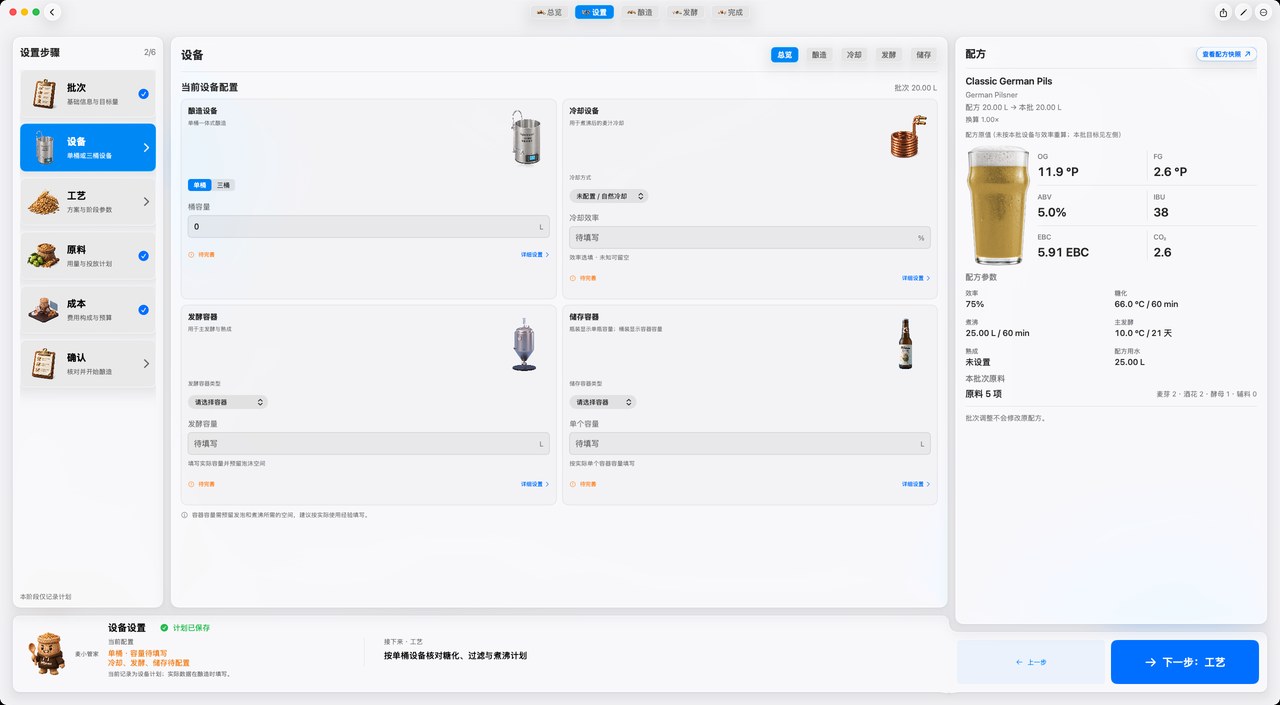Switch to the 酿造 tab in top bar
The image size is (1280, 705).
638,12
